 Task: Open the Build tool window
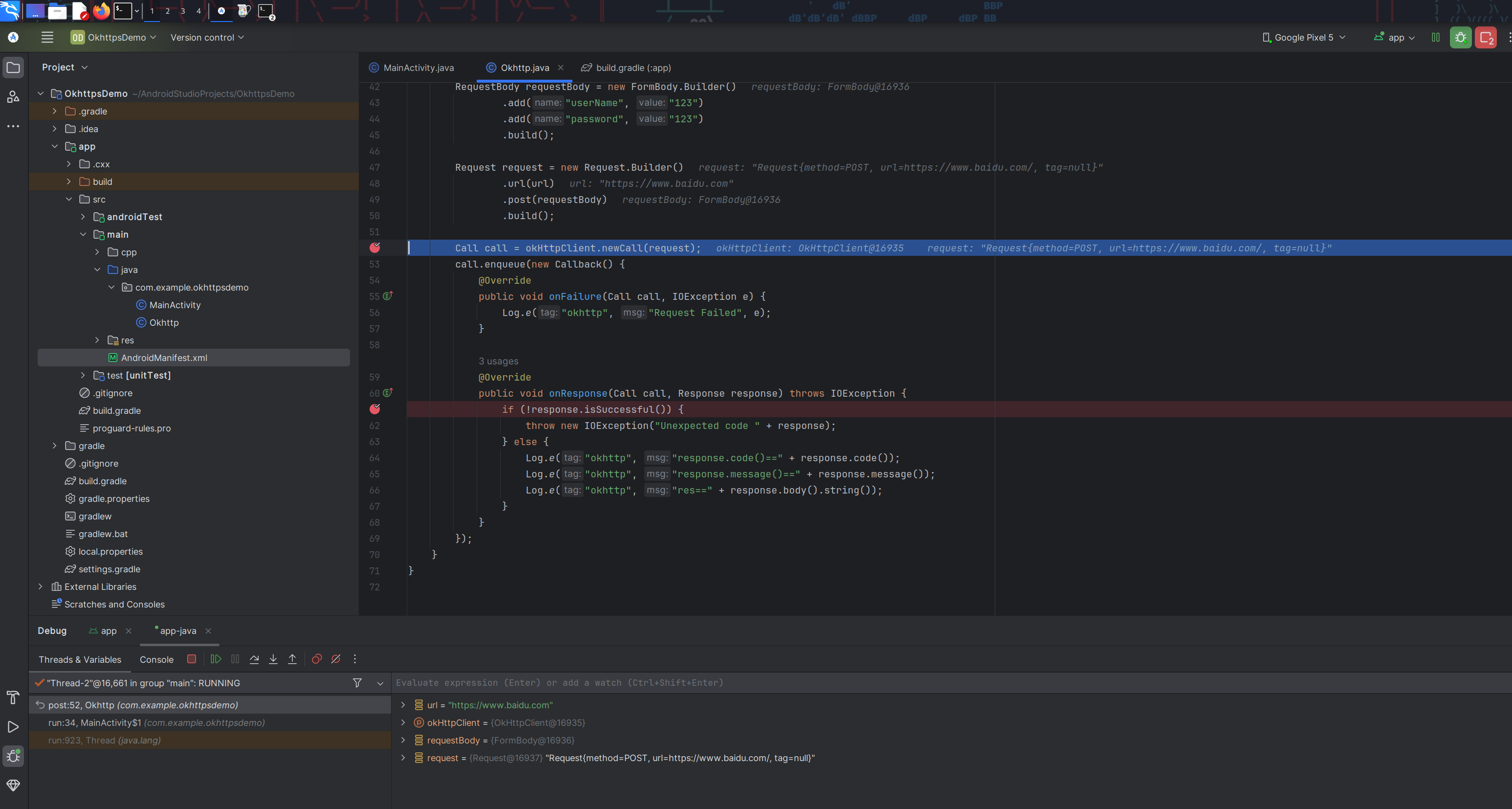pyautogui.click(x=13, y=697)
